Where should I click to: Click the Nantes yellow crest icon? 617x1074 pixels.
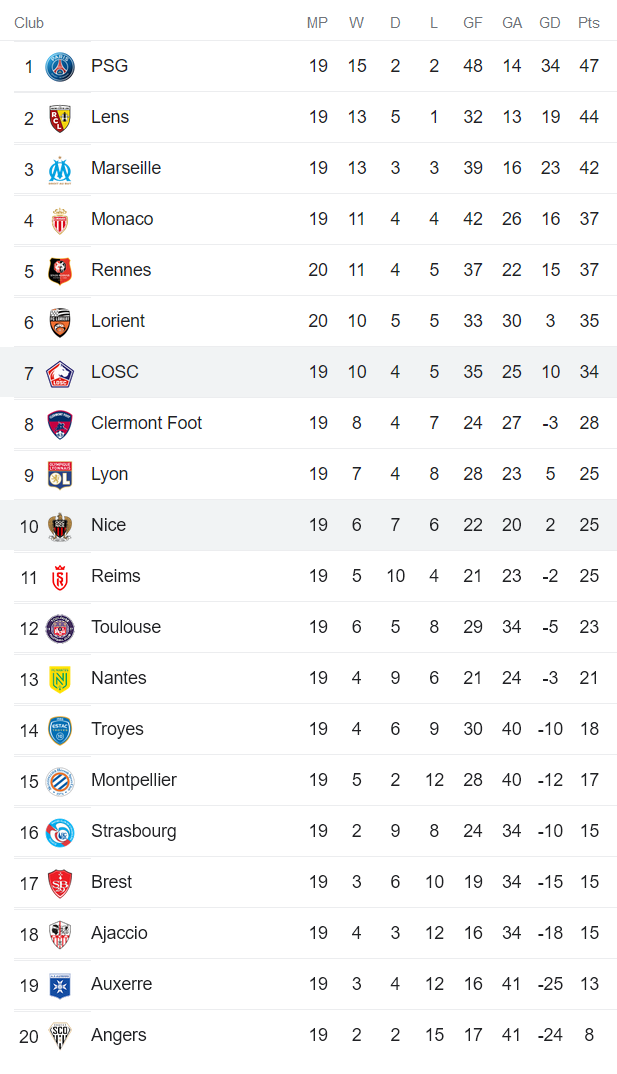point(60,679)
